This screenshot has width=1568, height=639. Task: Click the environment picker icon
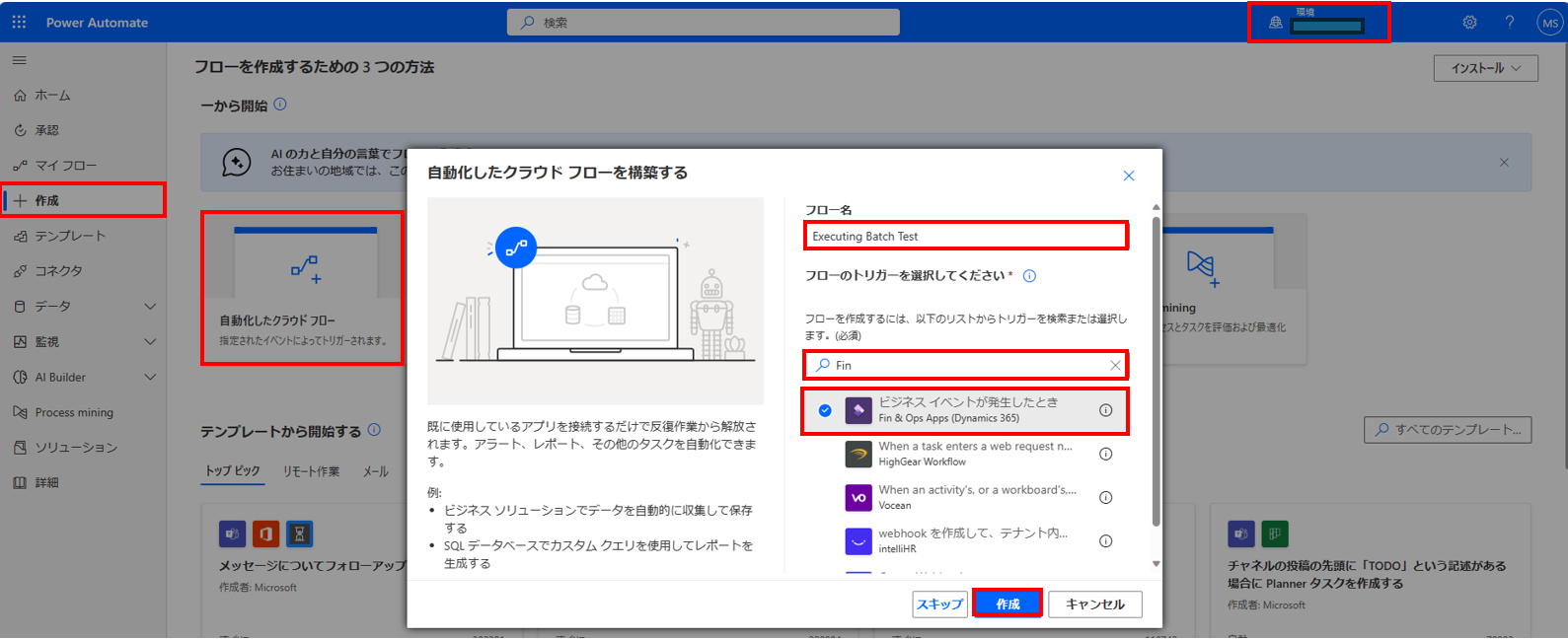point(1276,23)
